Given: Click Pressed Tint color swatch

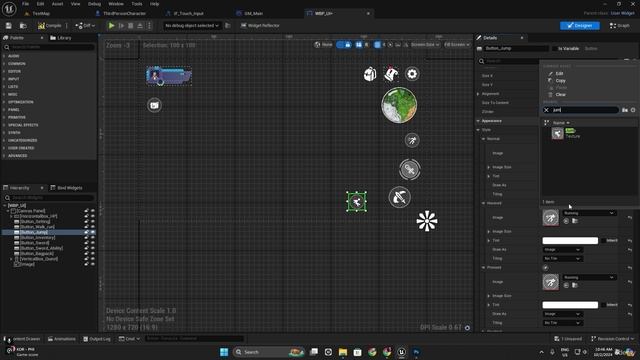Looking at the screenshot, I should [570, 305].
